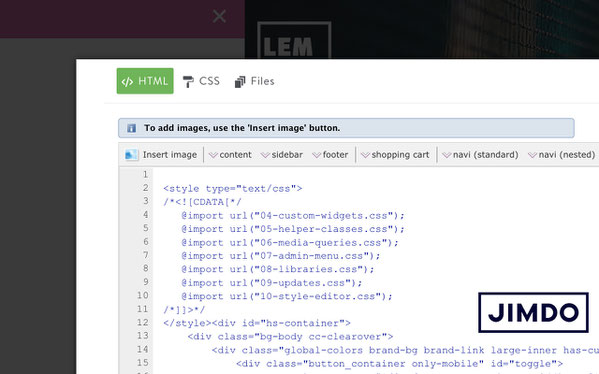Click line number 7 in the gutter

(x=146, y=255)
